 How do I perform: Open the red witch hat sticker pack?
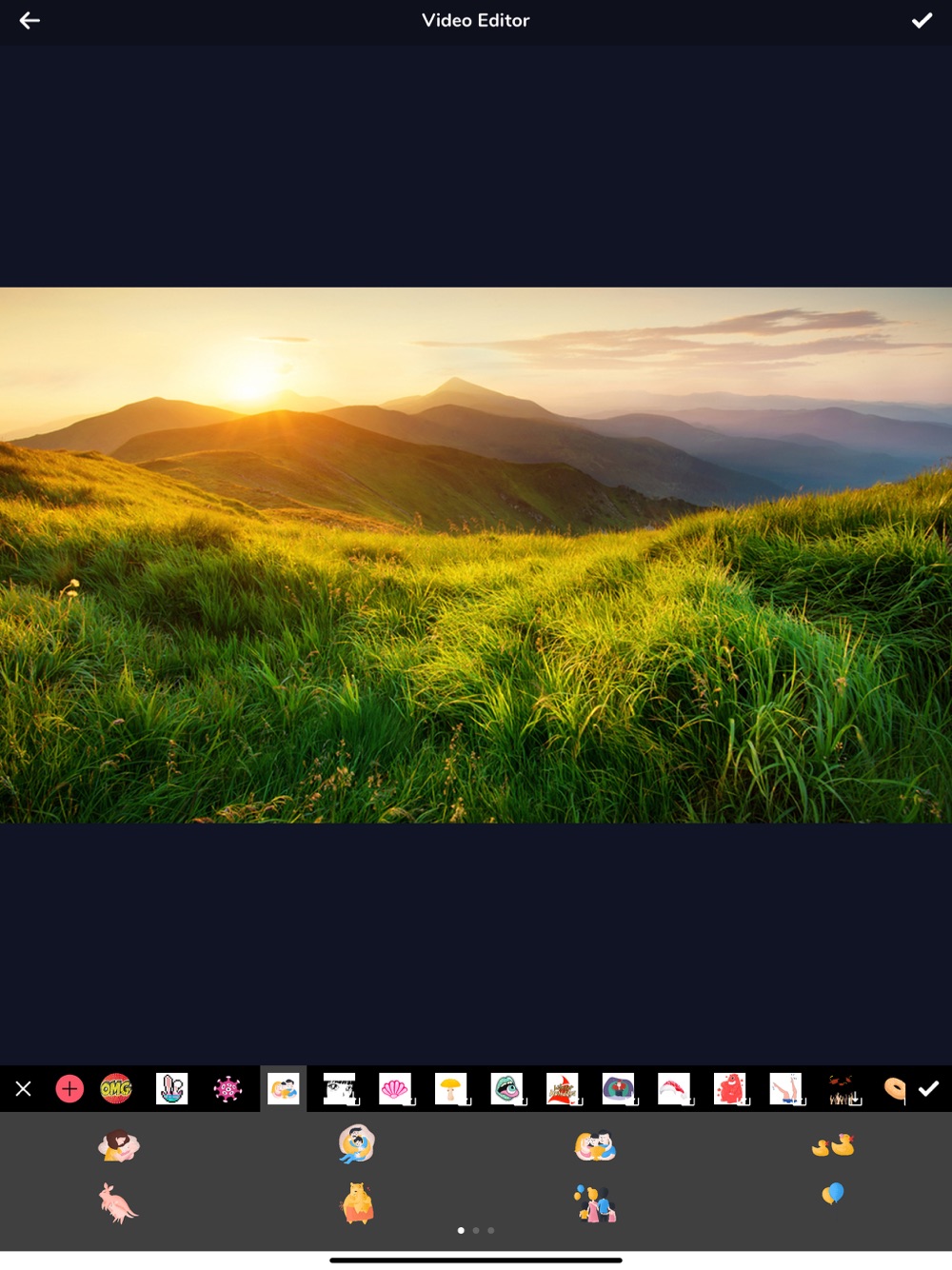(563, 1088)
